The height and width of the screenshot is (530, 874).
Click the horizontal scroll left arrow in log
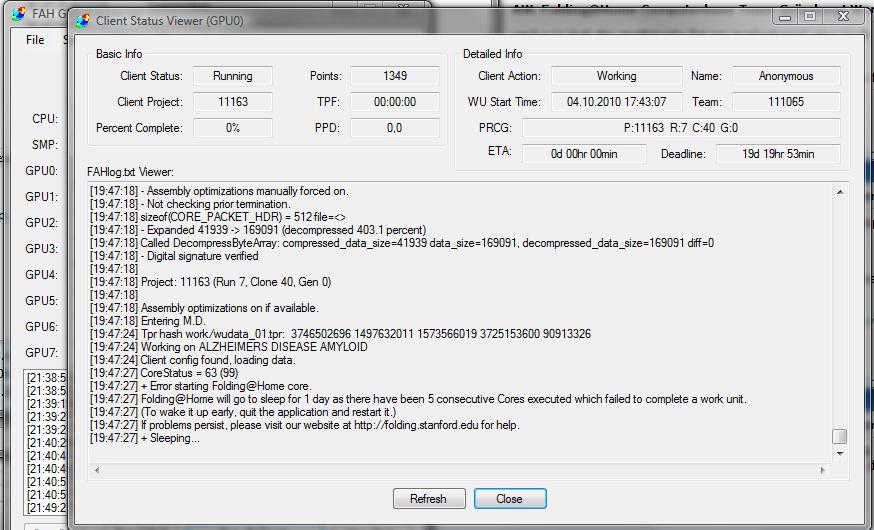pos(96,470)
